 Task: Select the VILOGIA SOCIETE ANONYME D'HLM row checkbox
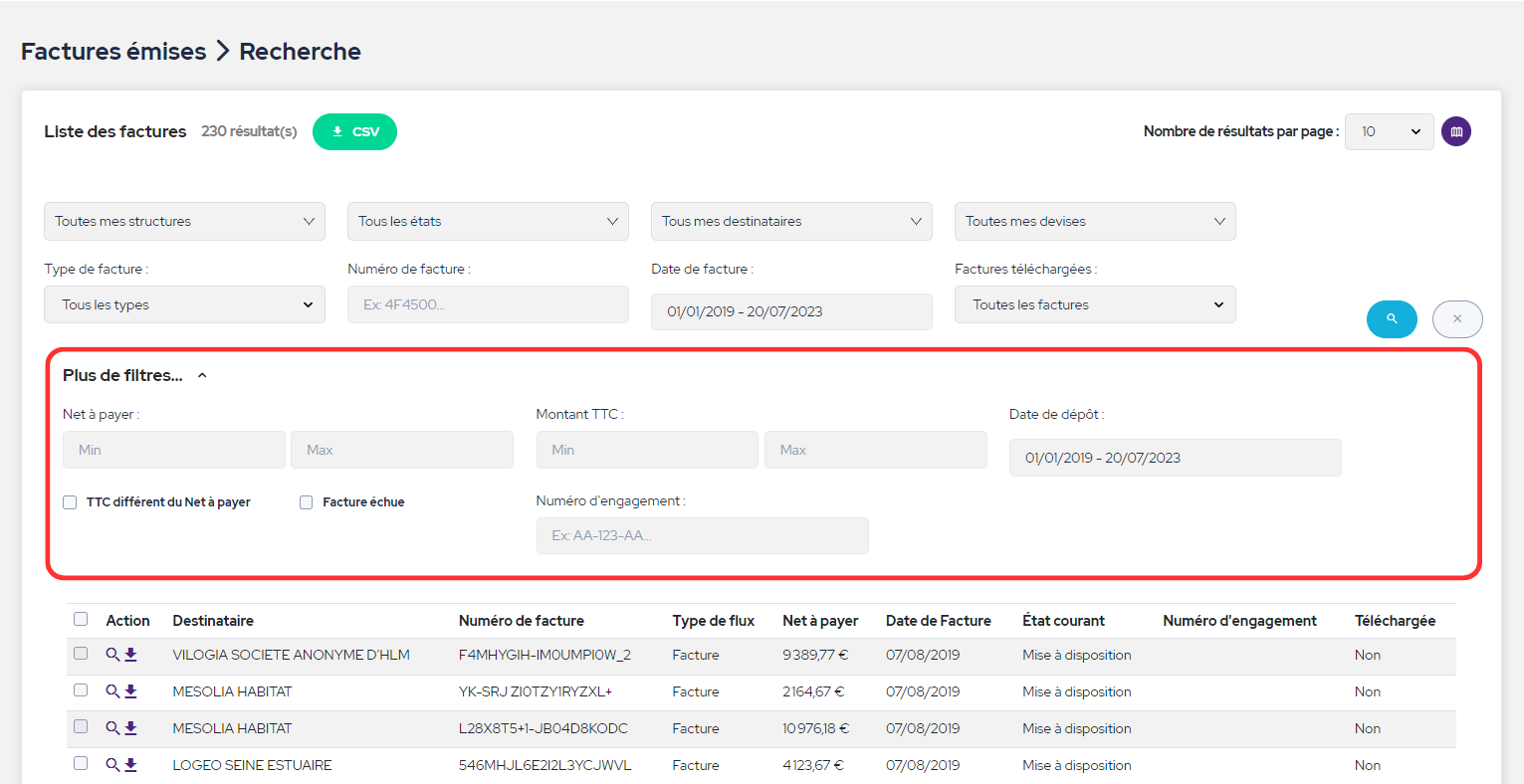coord(81,654)
